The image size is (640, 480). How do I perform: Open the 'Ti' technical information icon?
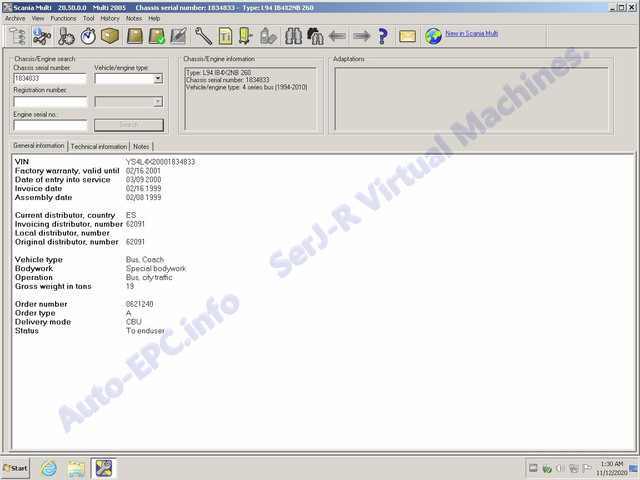pos(225,36)
